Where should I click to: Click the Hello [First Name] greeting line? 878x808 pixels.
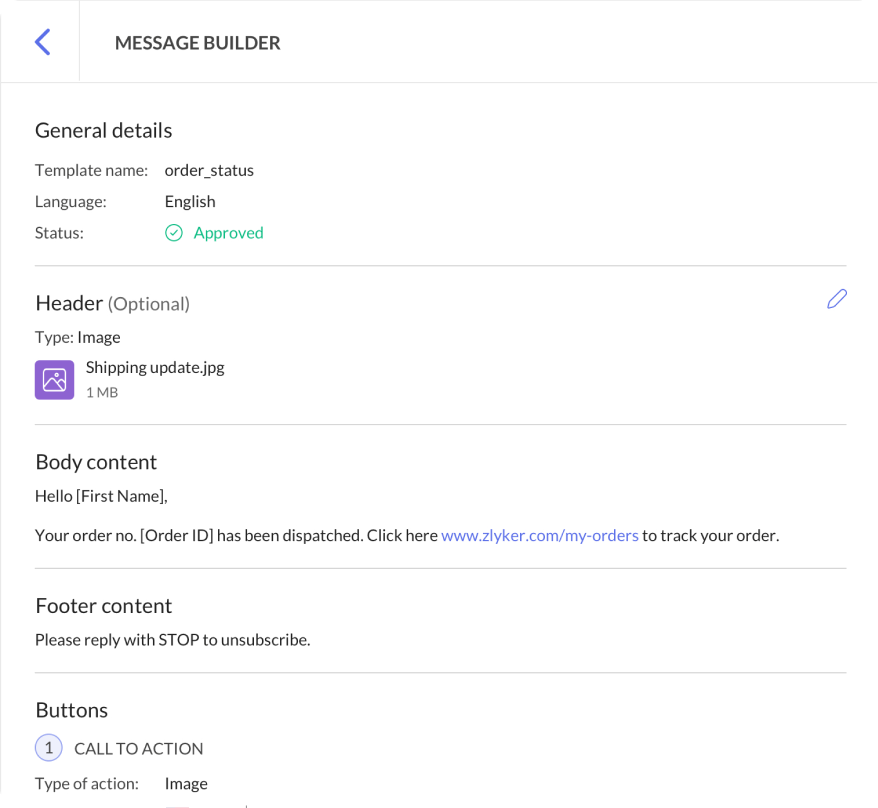point(101,495)
